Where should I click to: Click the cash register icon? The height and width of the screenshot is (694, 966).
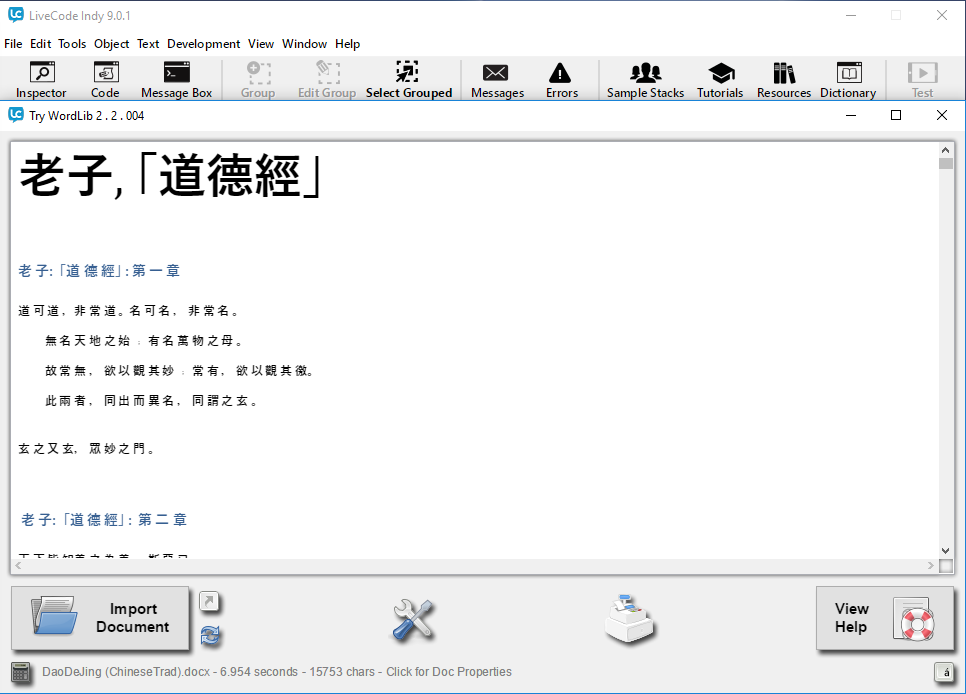[630, 619]
